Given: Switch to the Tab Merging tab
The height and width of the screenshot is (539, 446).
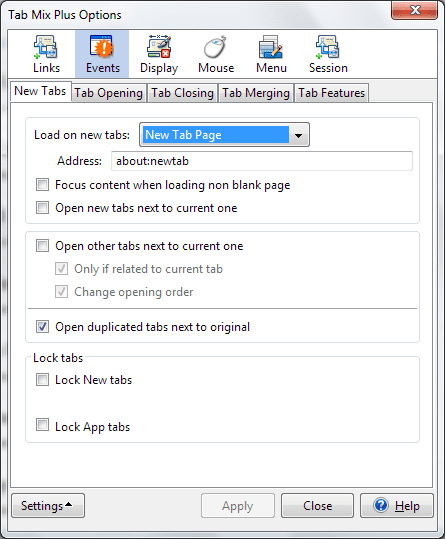Looking at the screenshot, I should 255,93.
